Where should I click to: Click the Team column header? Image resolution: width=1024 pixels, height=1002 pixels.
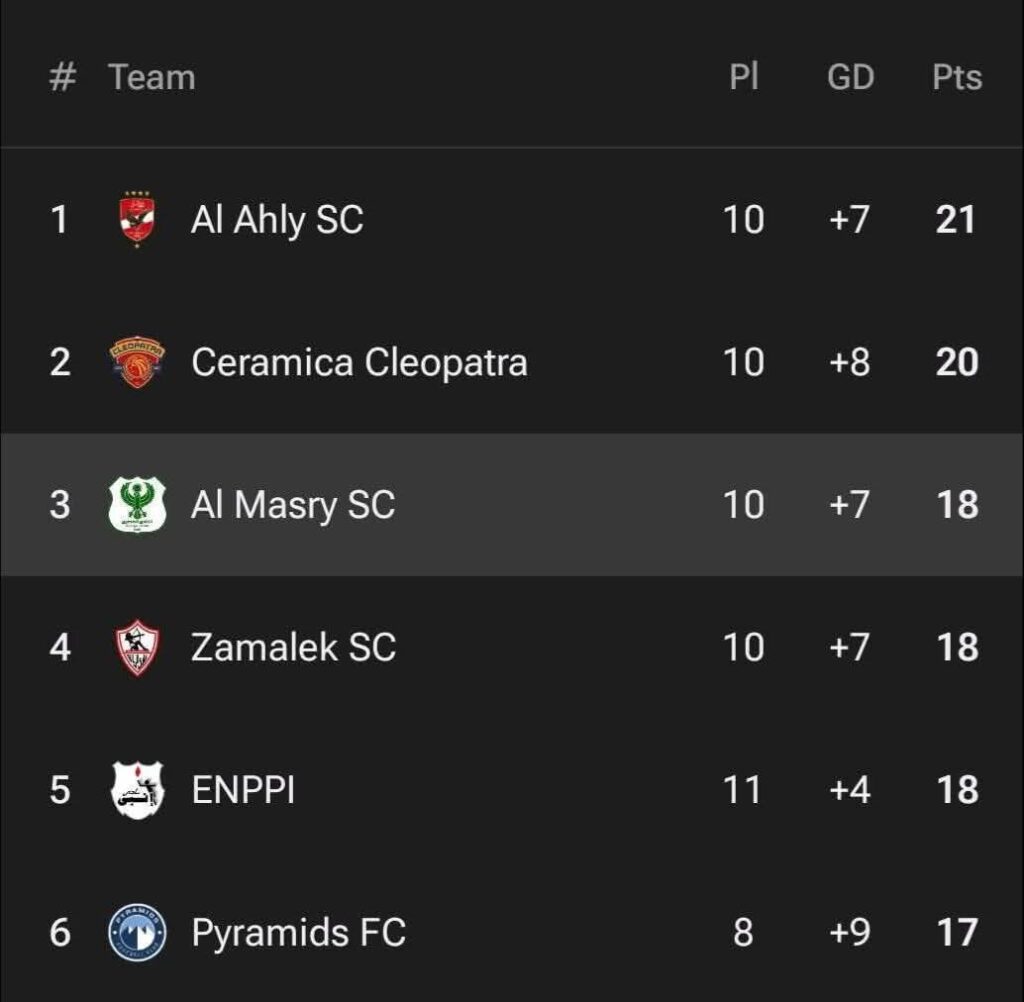pyautogui.click(x=152, y=77)
